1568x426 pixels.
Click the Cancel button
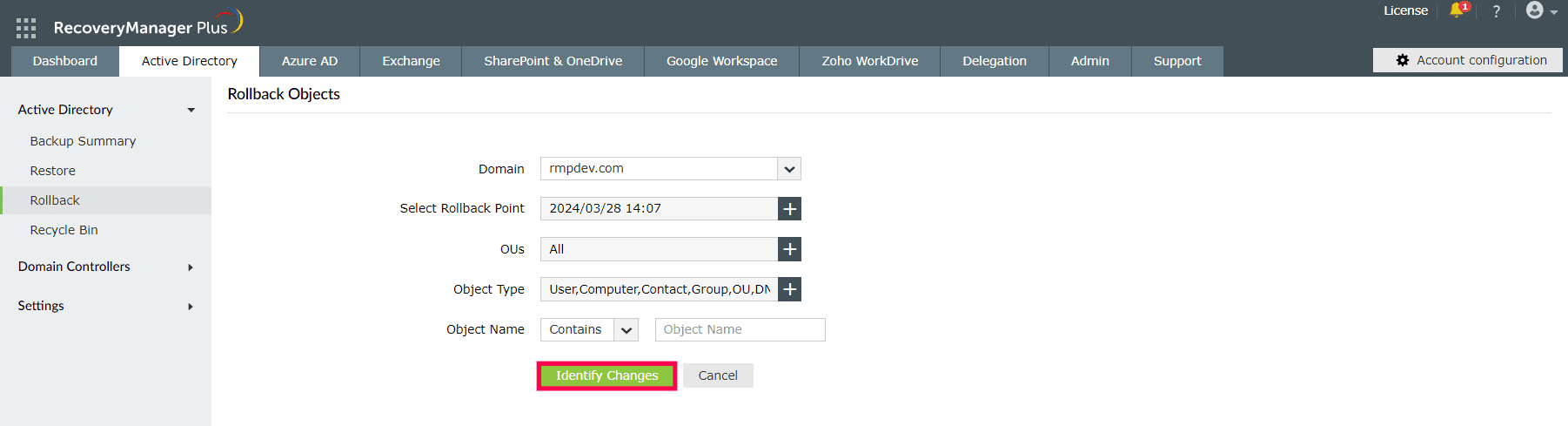pos(718,375)
